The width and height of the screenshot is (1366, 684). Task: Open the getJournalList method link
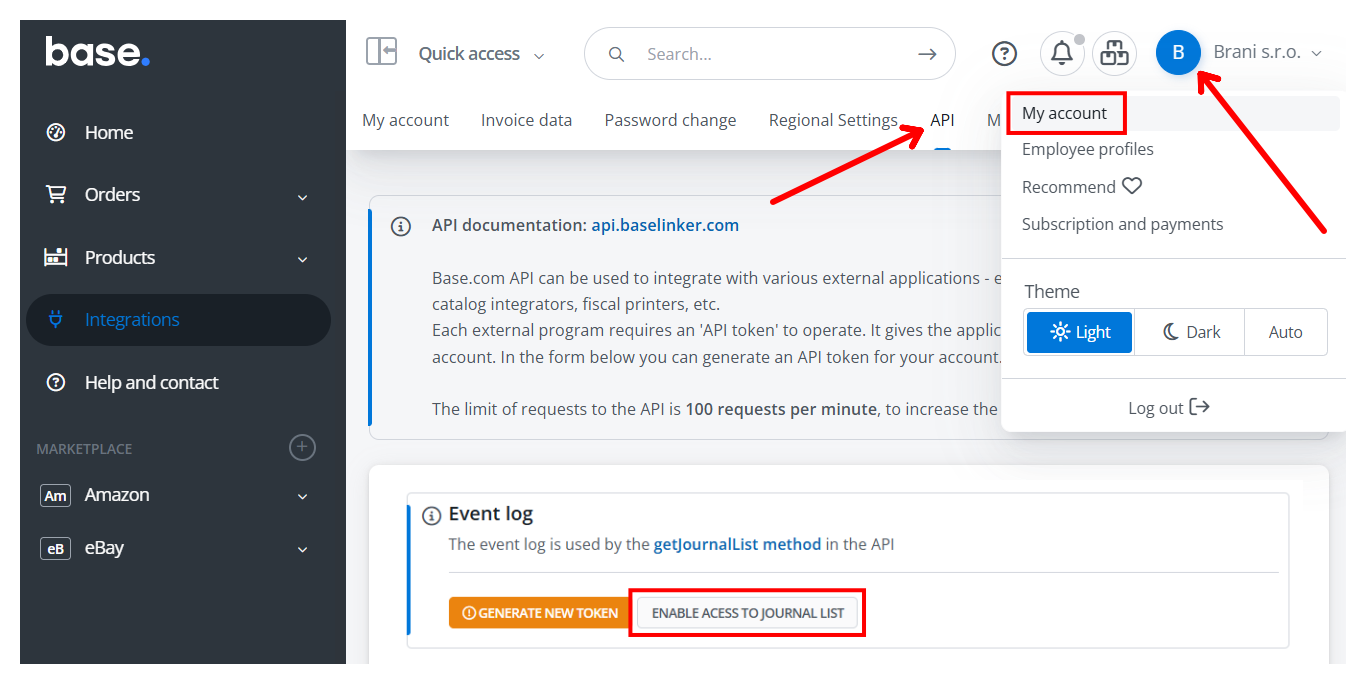pyautogui.click(x=737, y=545)
